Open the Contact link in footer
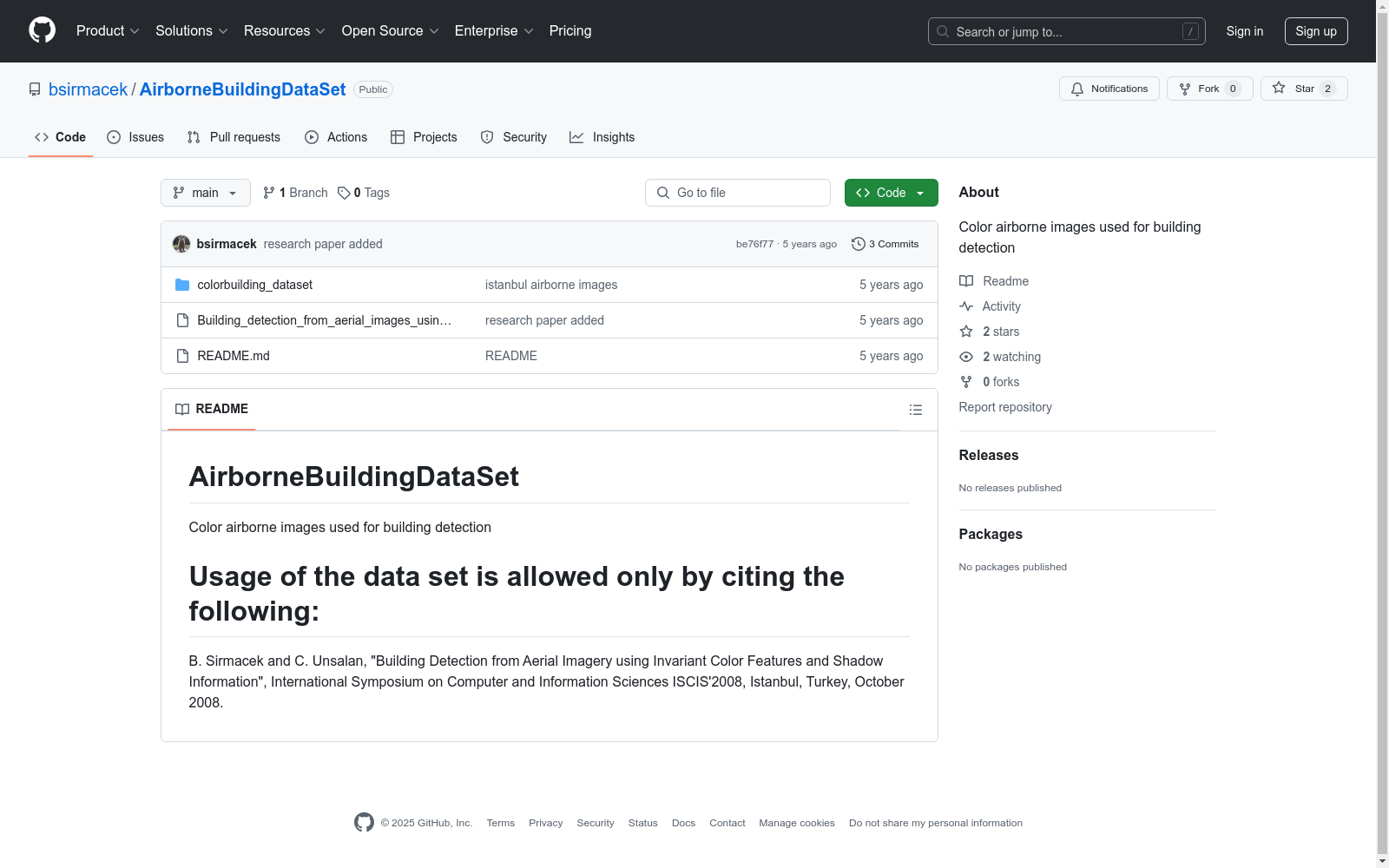 click(727, 823)
